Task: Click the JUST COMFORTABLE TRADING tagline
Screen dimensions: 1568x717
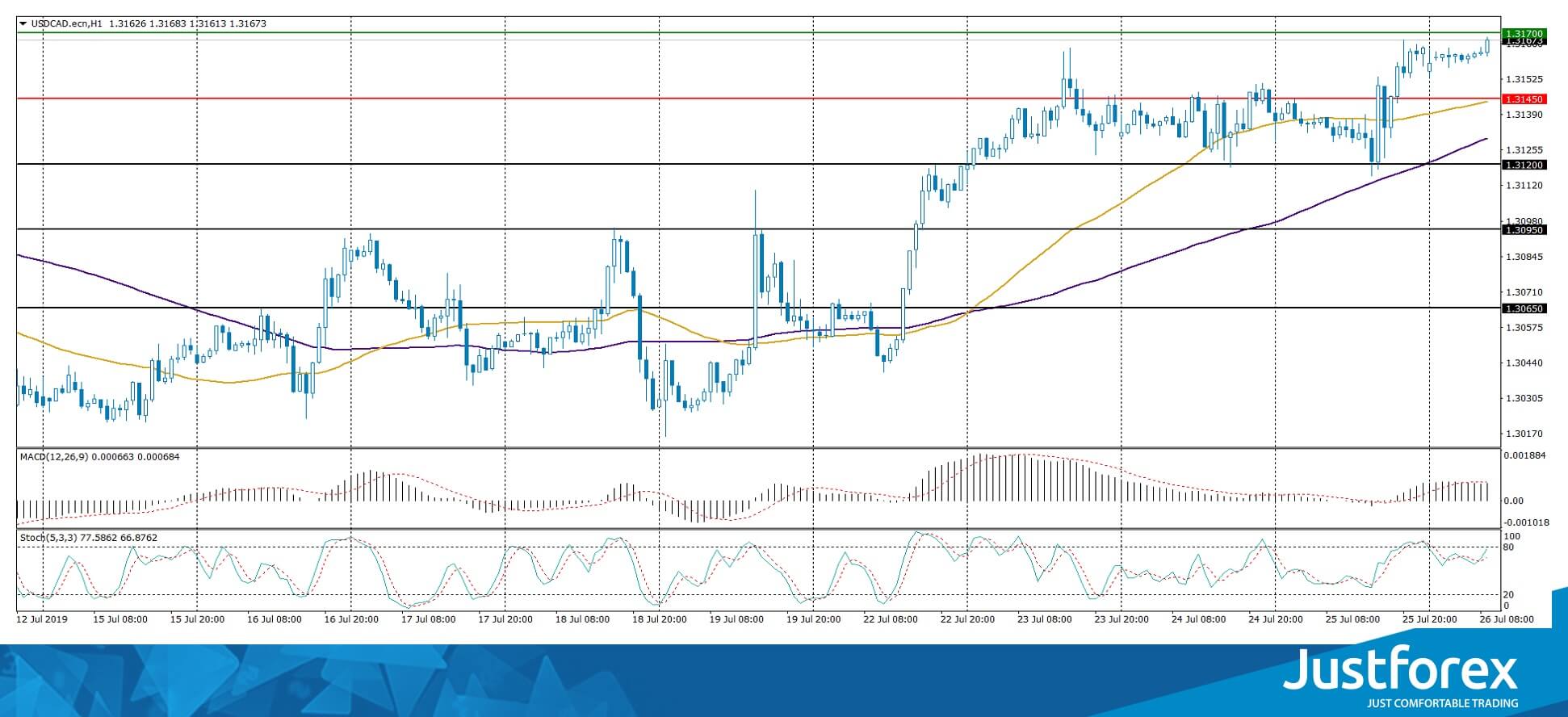Action: point(1442,703)
